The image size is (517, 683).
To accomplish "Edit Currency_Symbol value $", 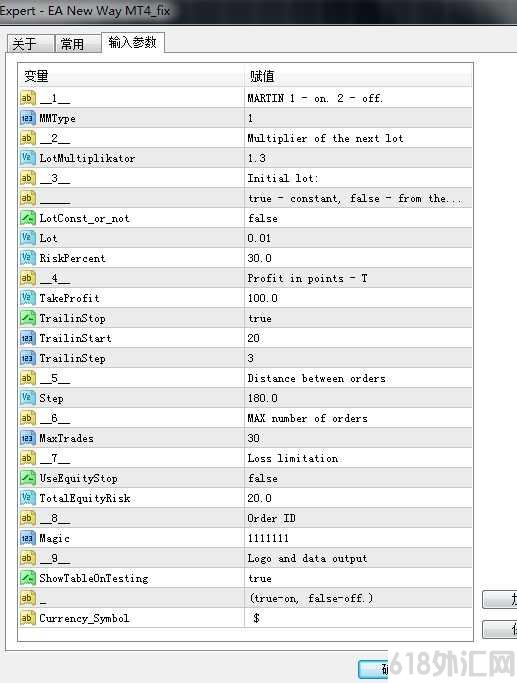I will tap(358, 618).
